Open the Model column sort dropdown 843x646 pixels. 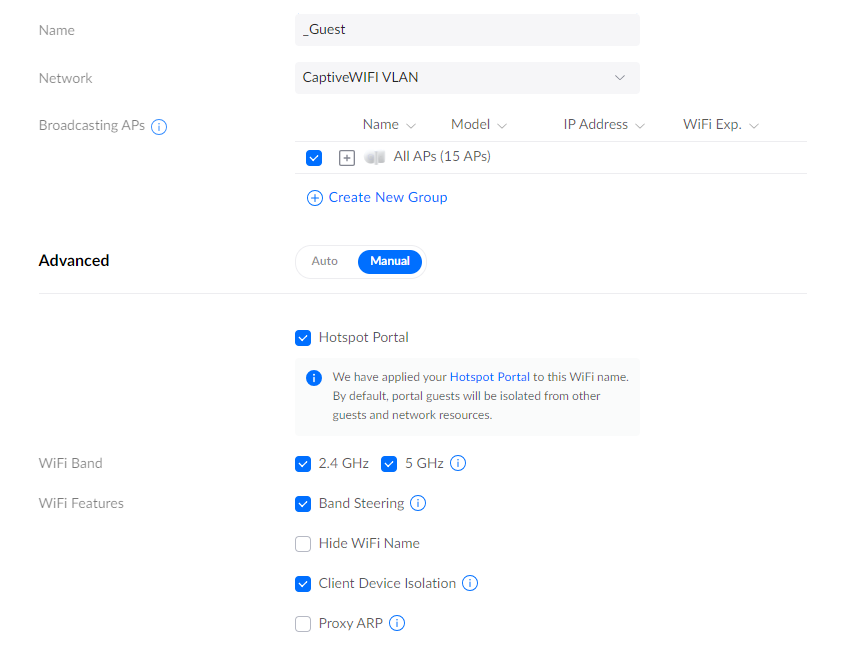pos(502,126)
